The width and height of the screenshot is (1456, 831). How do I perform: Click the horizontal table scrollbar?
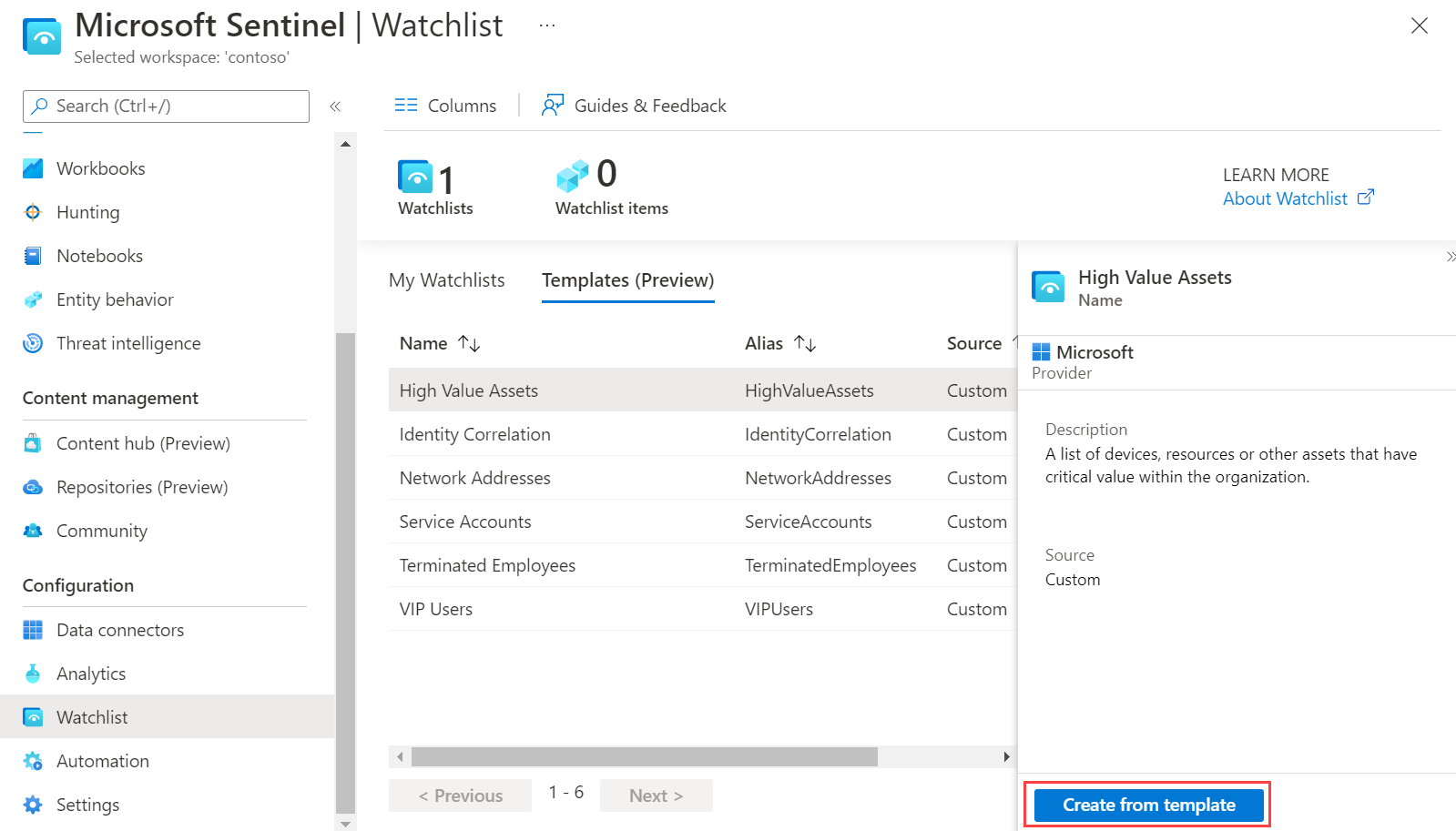pyautogui.click(x=644, y=756)
